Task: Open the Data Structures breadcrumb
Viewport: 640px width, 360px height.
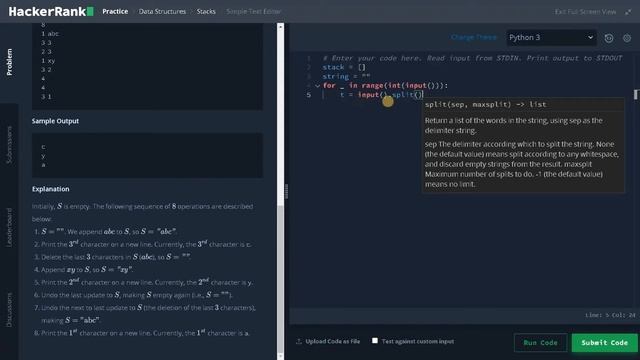Action: (162, 11)
